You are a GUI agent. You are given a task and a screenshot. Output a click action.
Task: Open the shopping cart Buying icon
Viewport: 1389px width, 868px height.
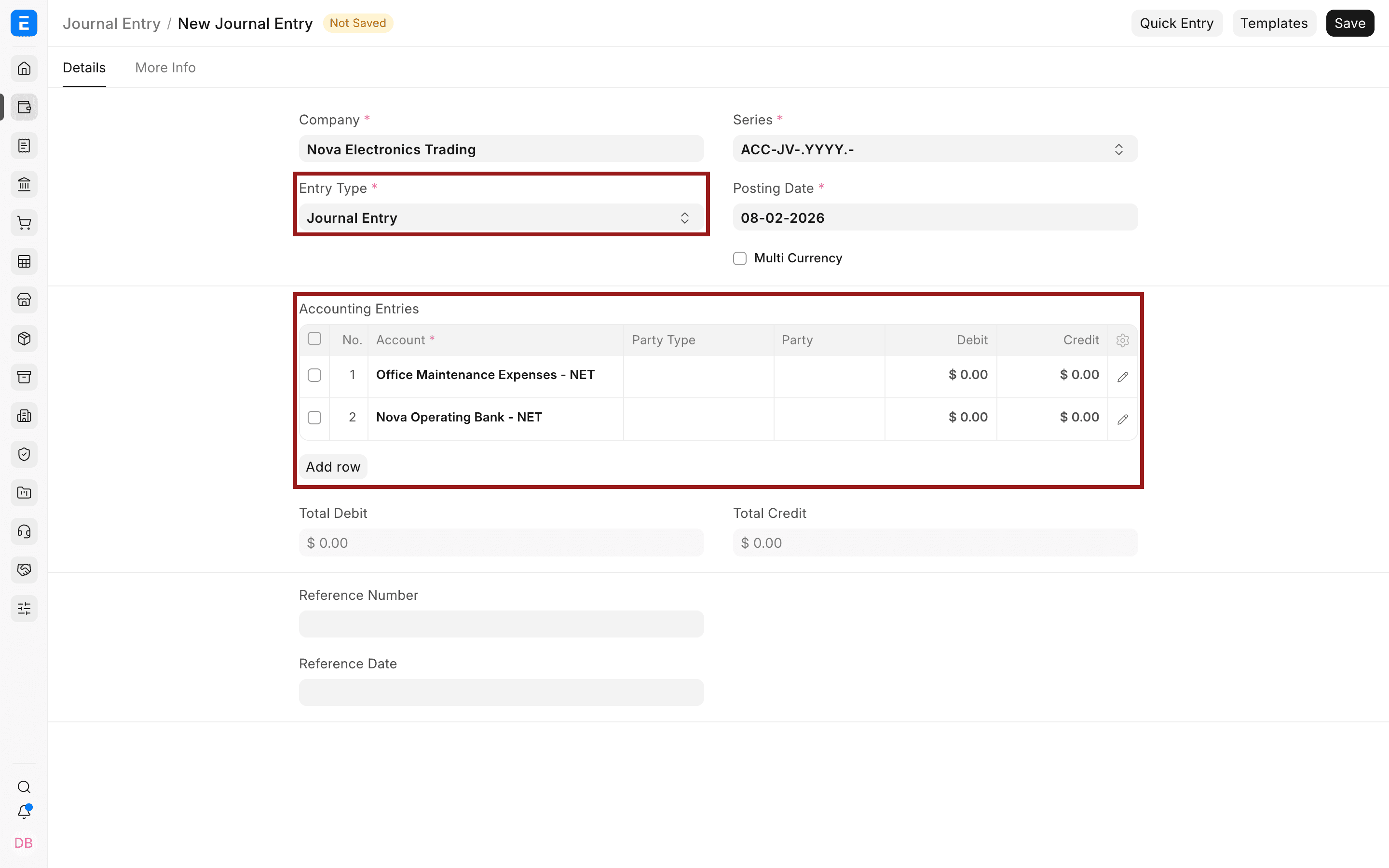[24, 223]
